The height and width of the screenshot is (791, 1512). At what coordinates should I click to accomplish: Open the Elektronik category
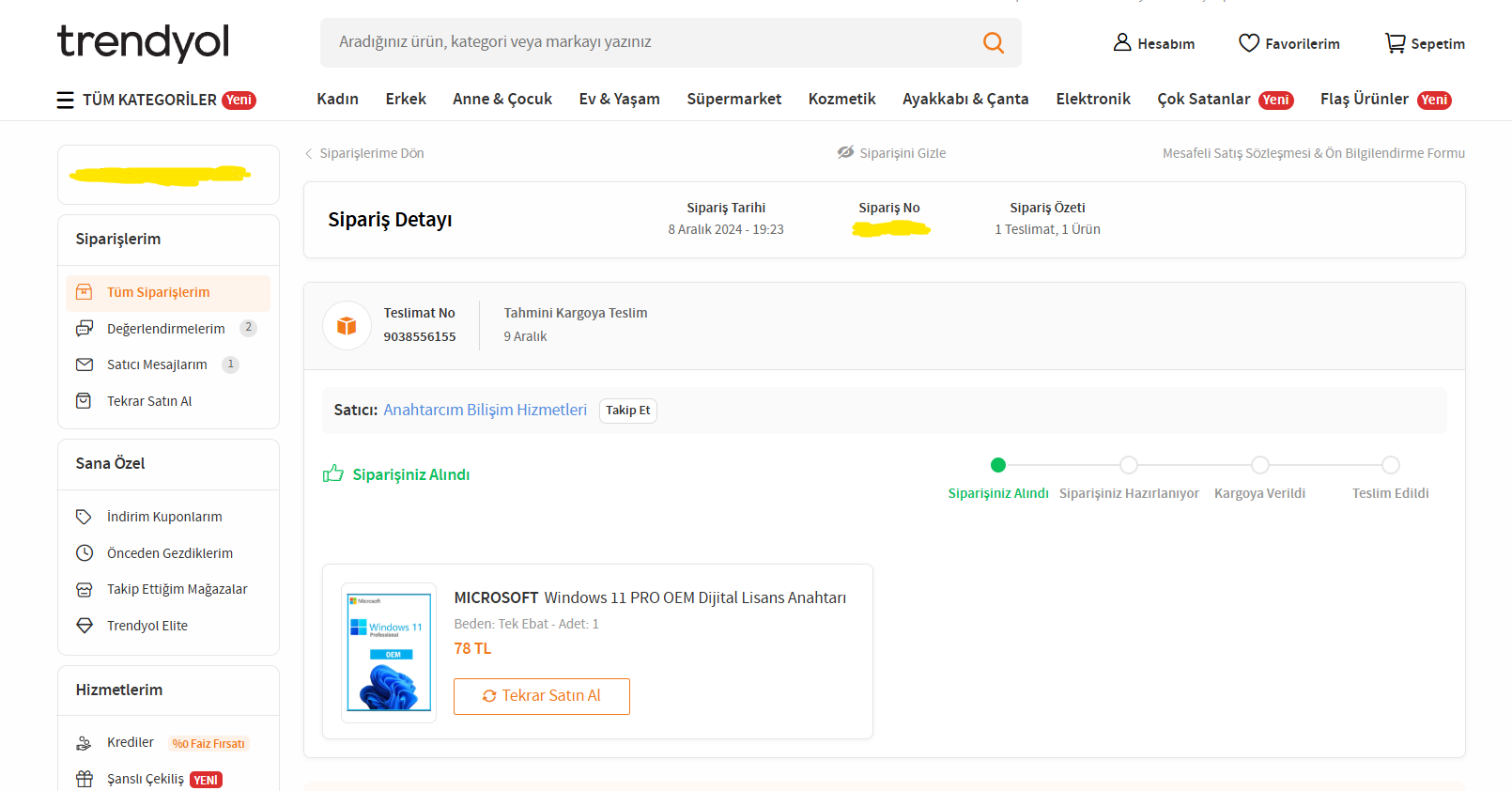point(1093,99)
